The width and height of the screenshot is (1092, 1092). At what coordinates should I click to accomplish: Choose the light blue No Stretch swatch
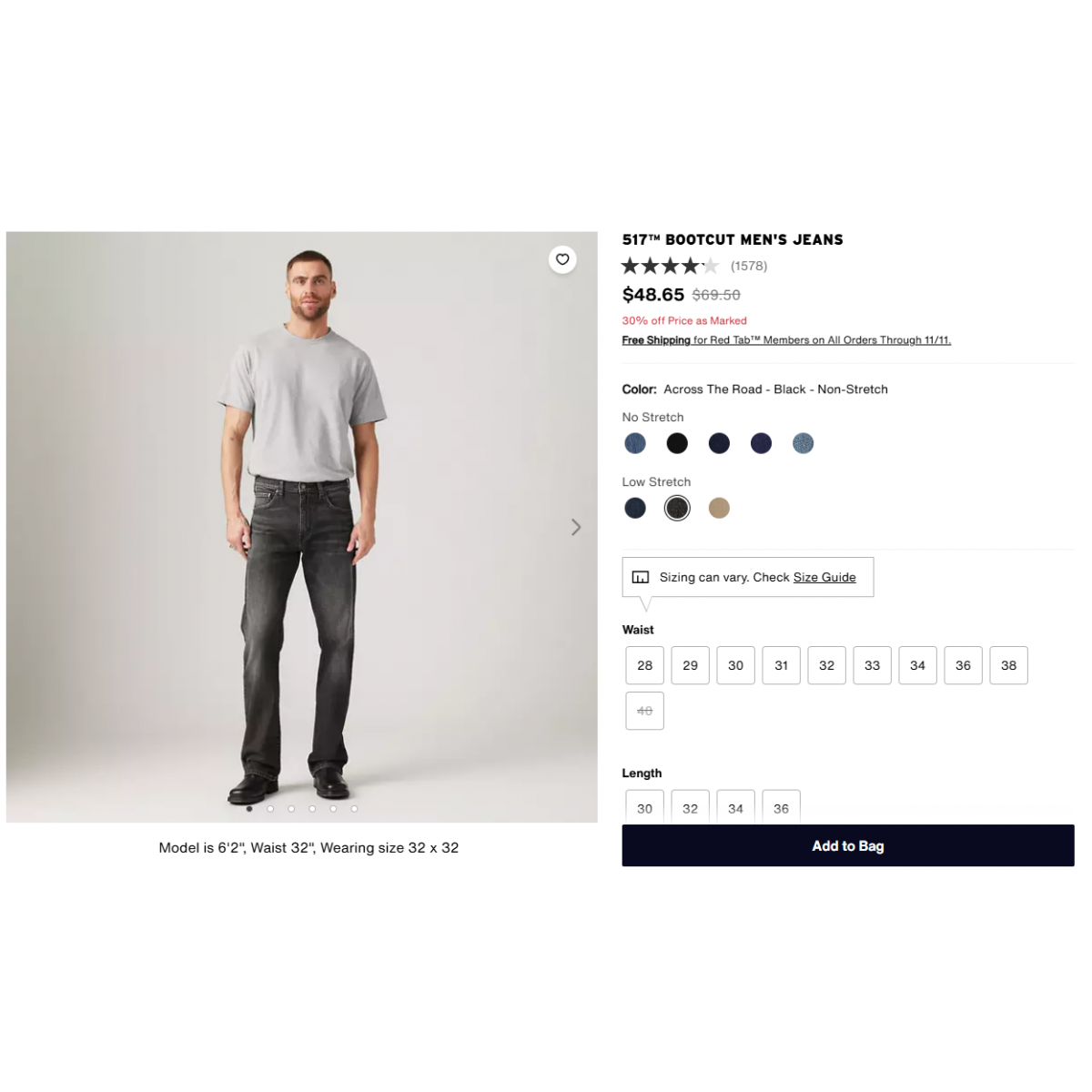pos(803,443)
